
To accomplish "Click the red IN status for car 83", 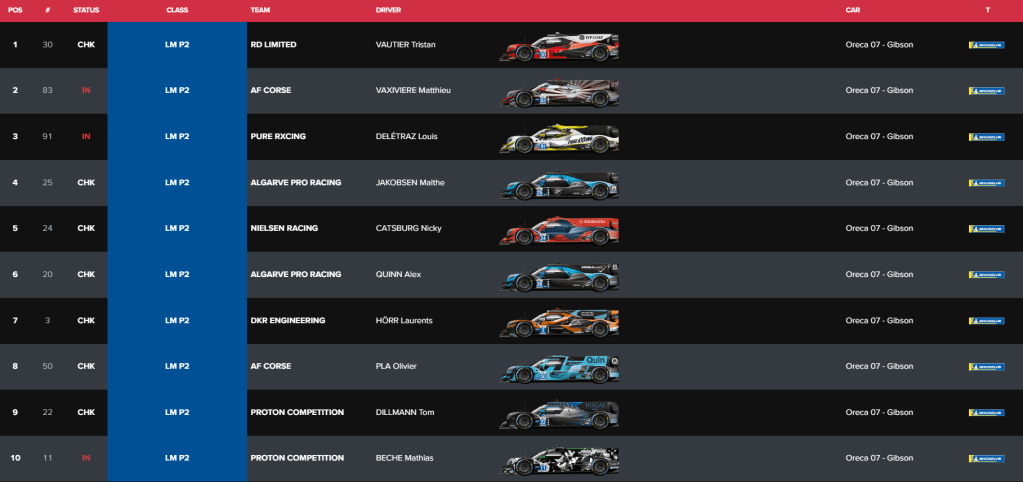I will pos(86,91).
